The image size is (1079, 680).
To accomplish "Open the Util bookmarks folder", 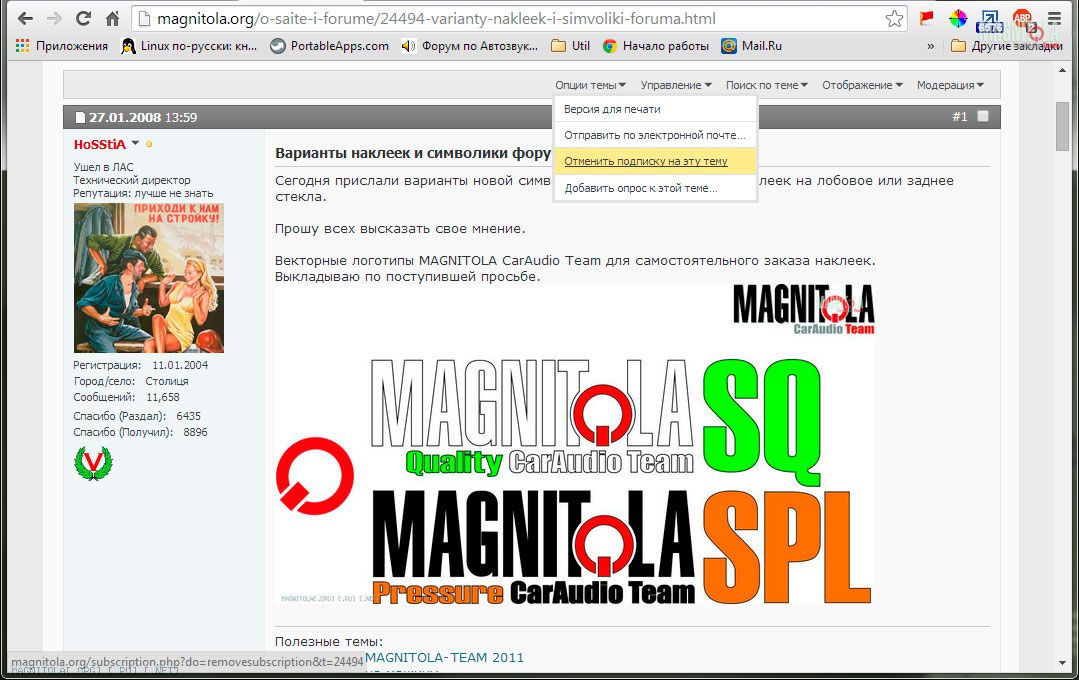I will pos(570,46).
